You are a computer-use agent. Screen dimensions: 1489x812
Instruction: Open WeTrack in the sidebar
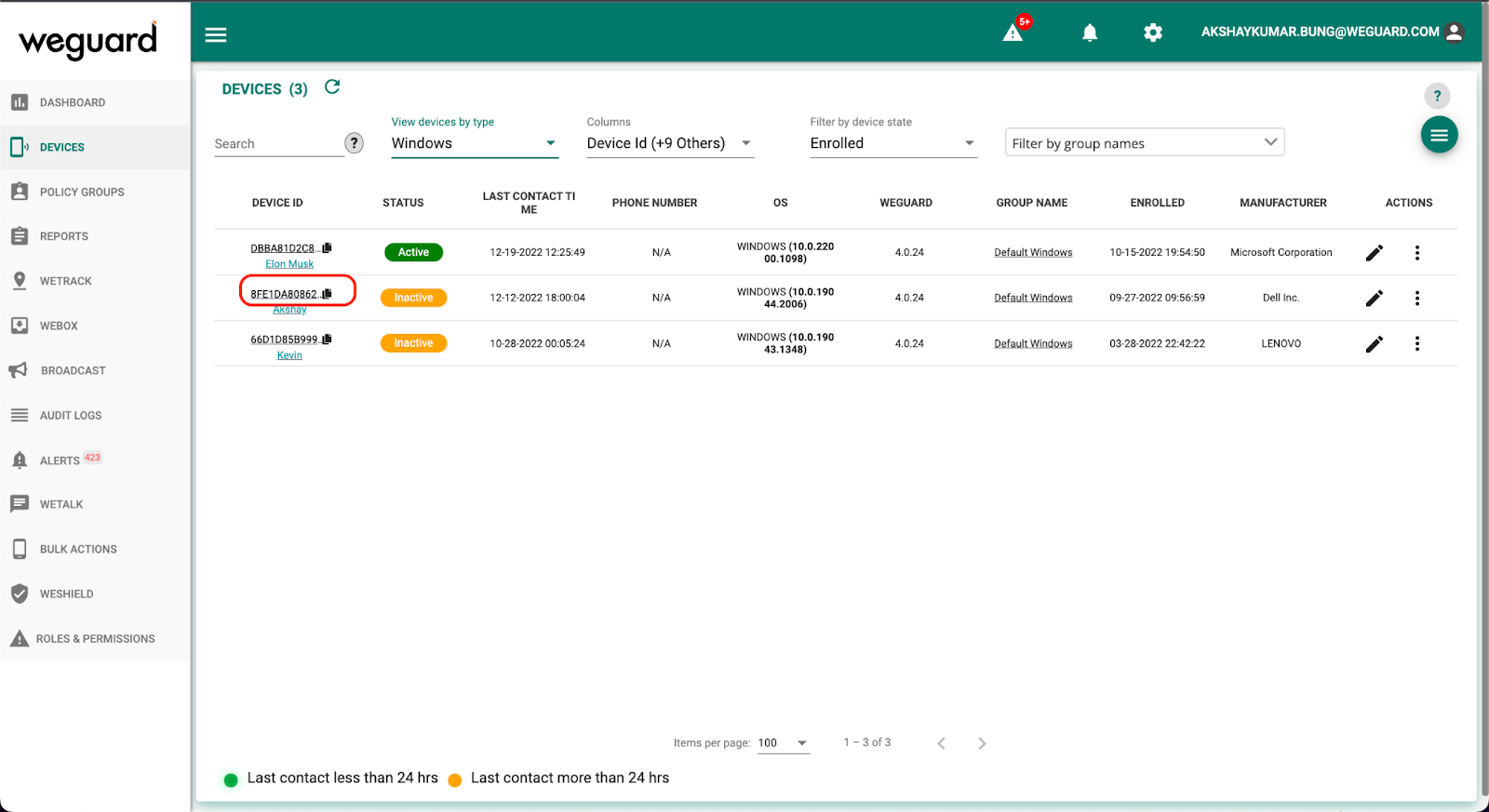tap(95, 281)
